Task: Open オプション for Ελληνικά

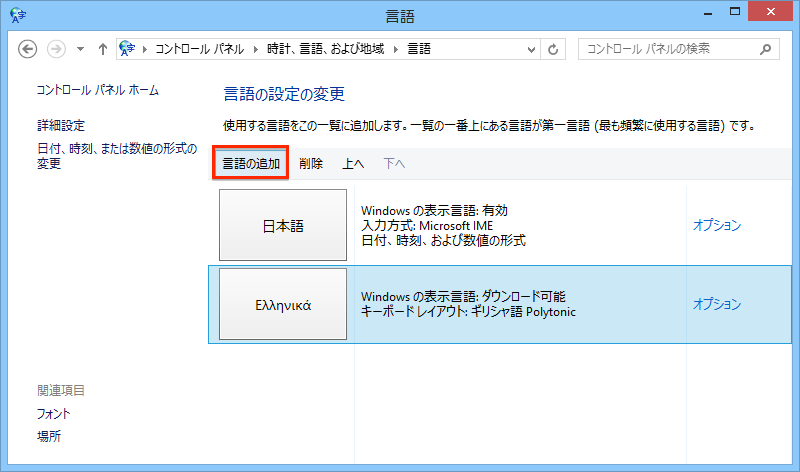Action: (717, 304)
